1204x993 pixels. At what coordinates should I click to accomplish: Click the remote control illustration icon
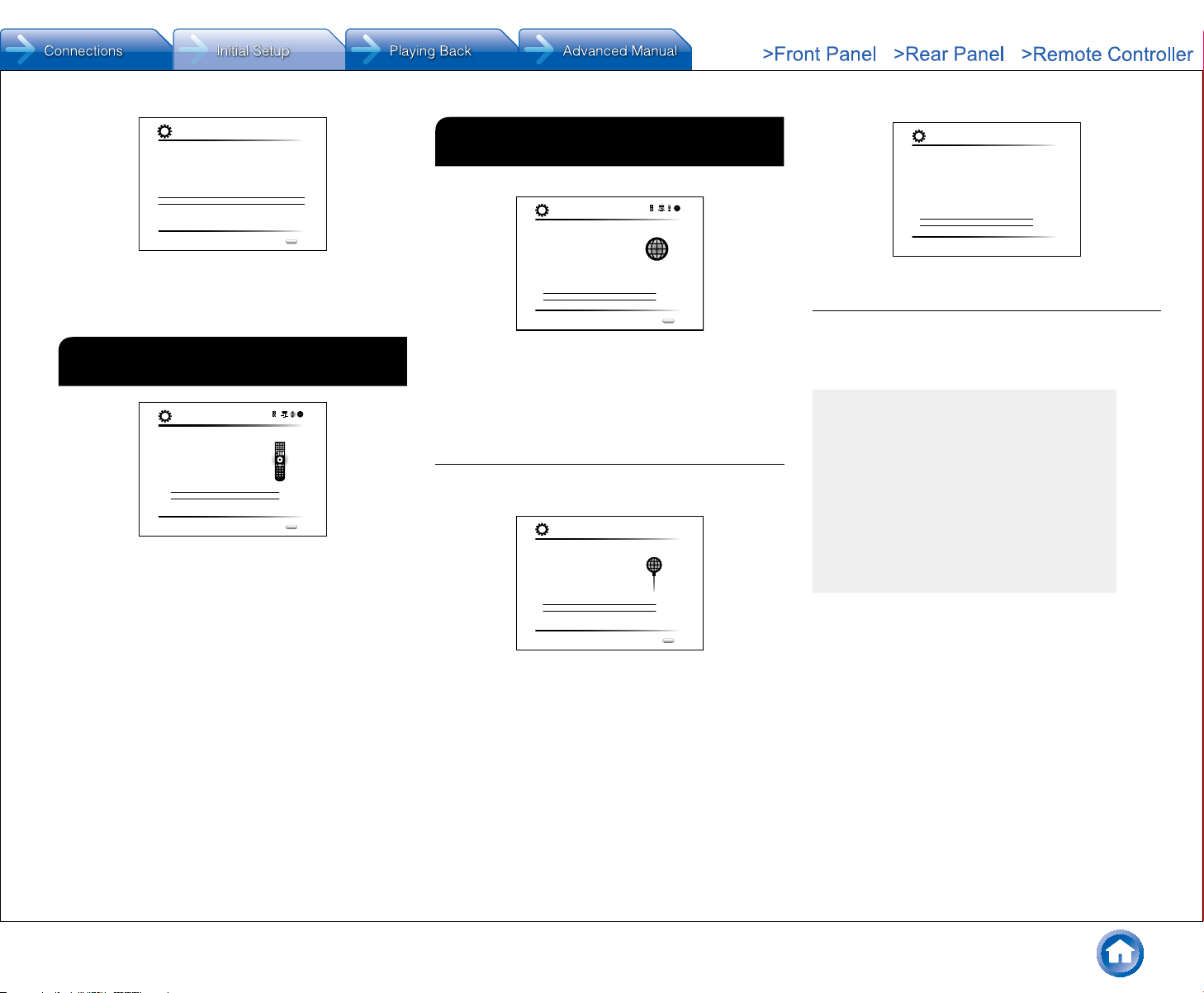click(280, 461)
